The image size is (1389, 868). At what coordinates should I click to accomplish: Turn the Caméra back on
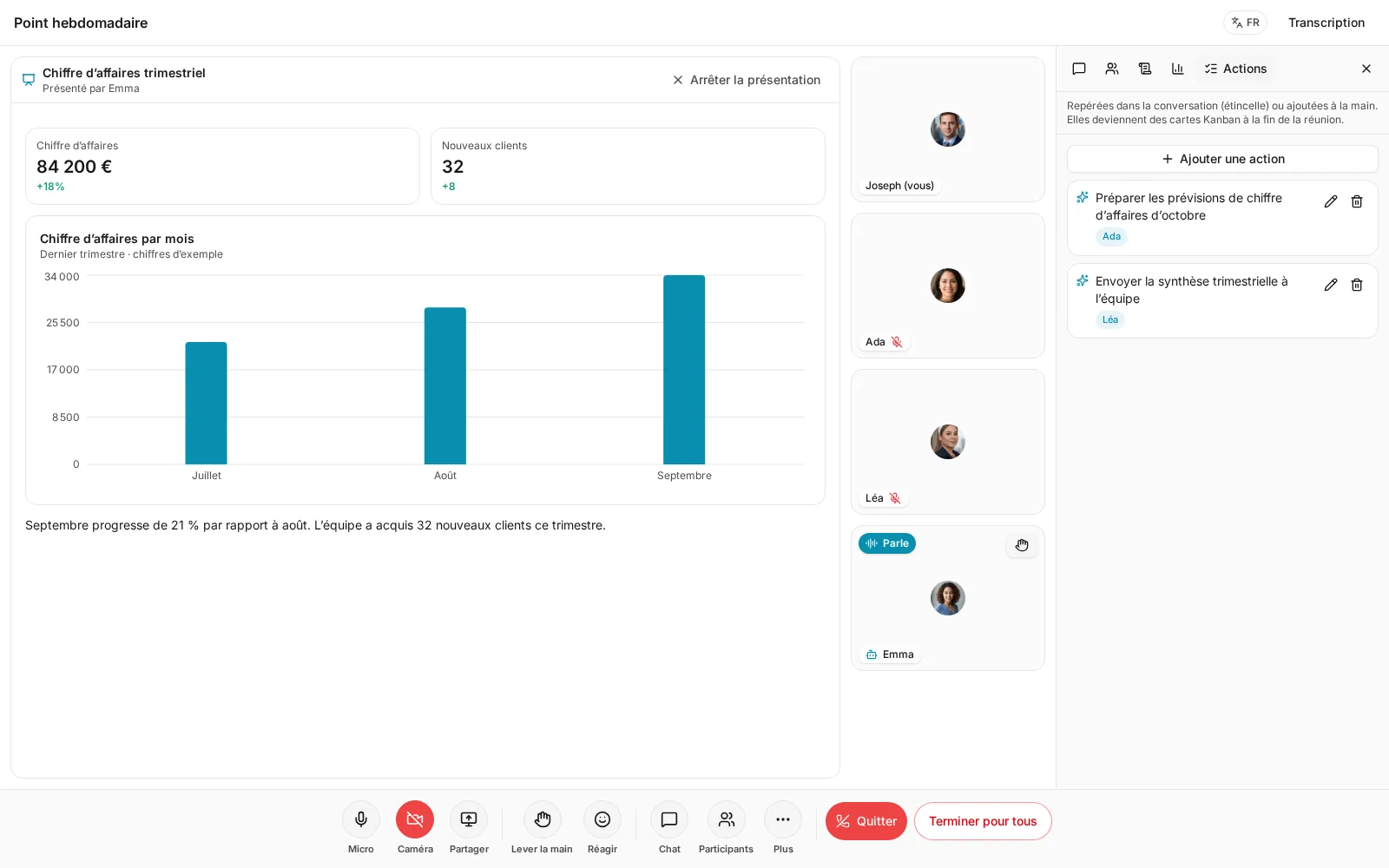click(415, 819)
